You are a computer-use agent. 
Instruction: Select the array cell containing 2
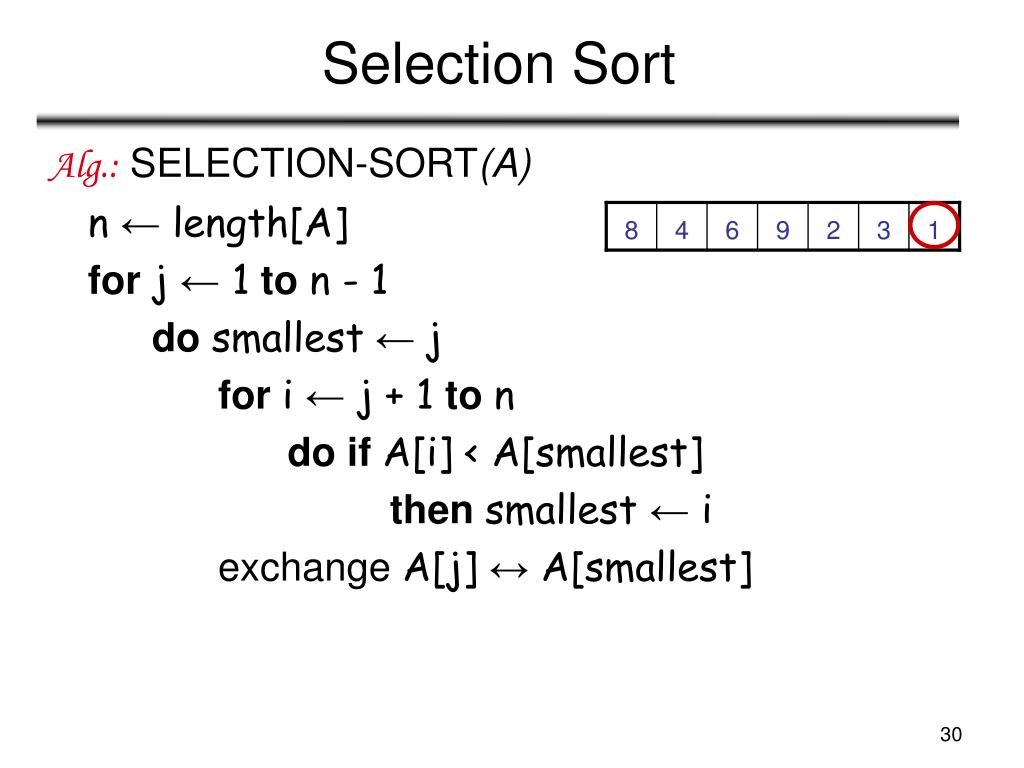click(833, 227)
